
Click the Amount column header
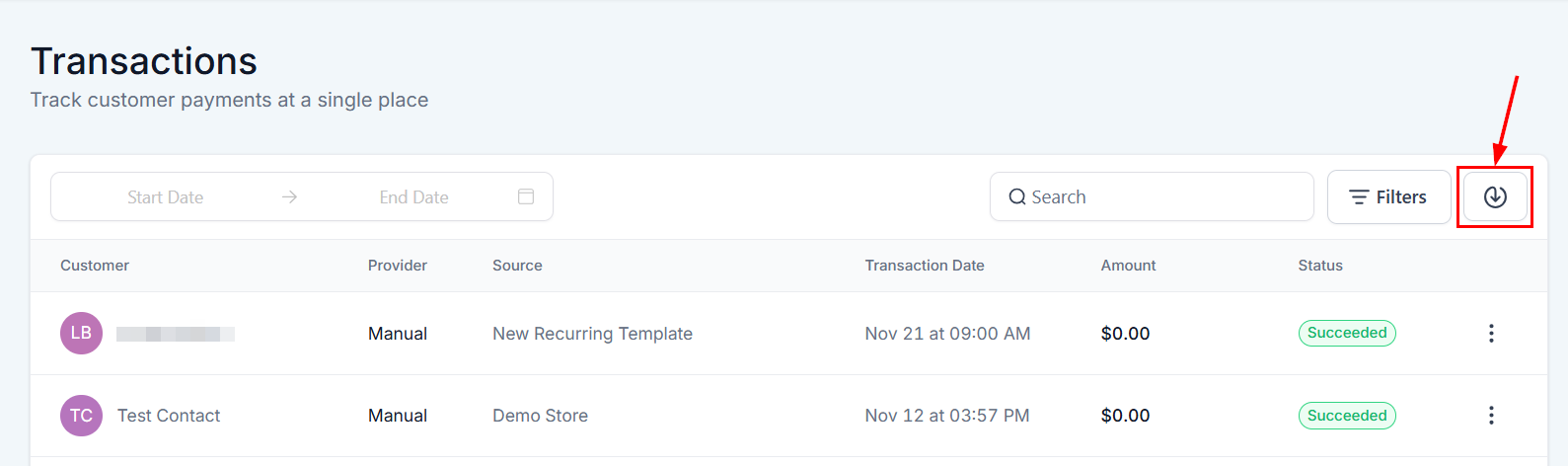[1128, 266]
